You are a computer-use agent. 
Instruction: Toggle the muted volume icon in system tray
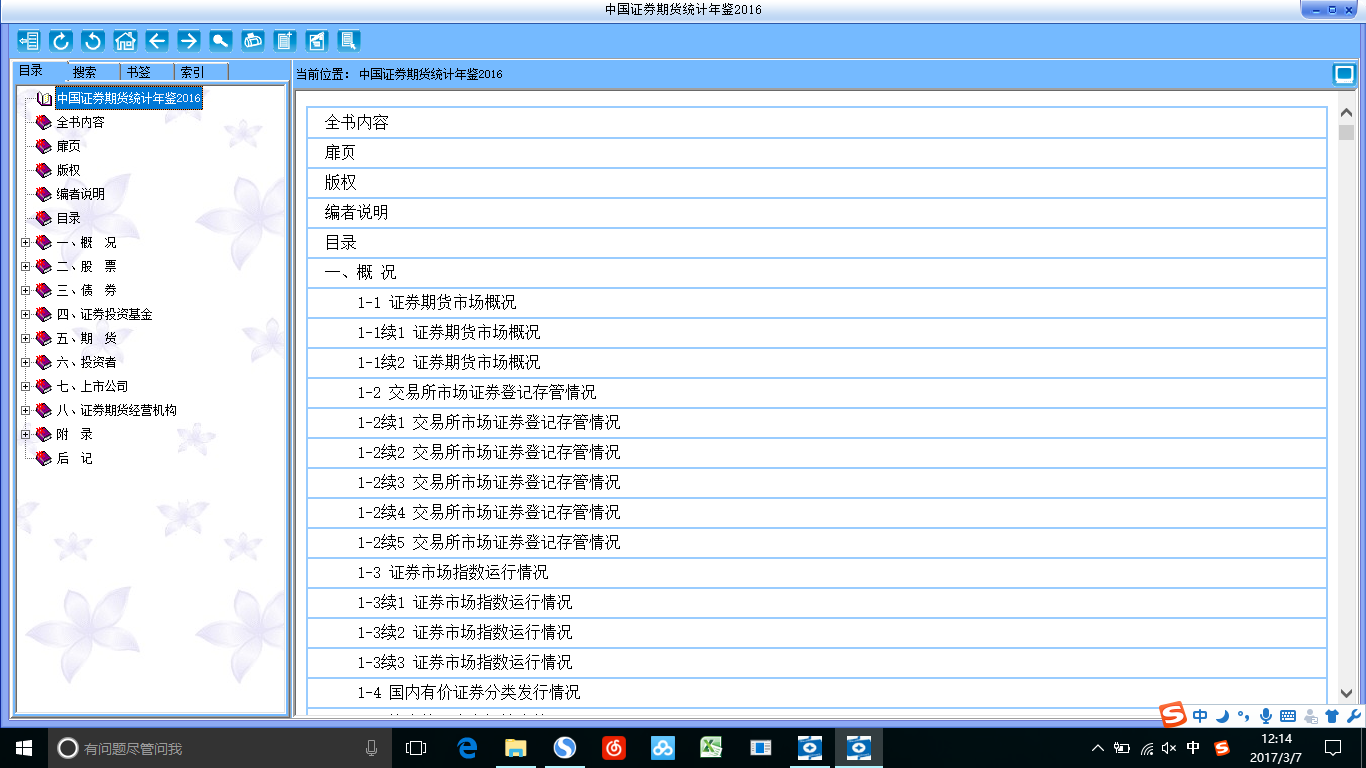point(1170,747)
